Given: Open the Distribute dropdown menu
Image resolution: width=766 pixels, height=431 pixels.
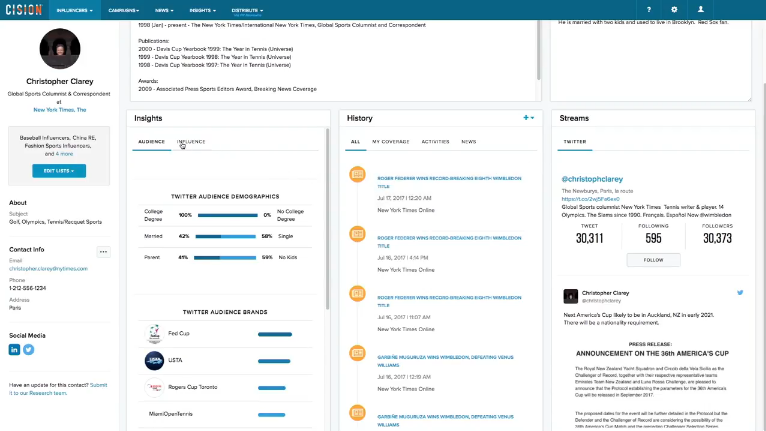Looking at the screenshot, I should coord(247,10).
